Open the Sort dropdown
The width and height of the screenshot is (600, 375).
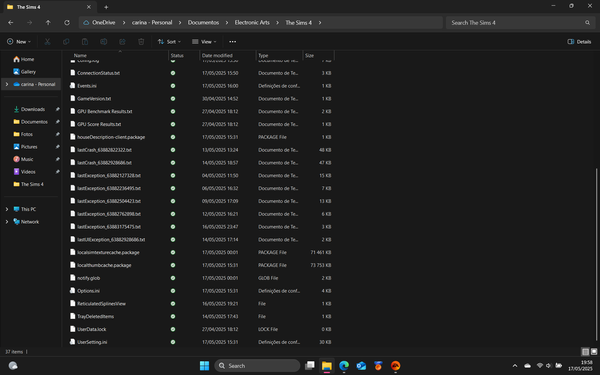pyautogui.click(x=169, y=42)
